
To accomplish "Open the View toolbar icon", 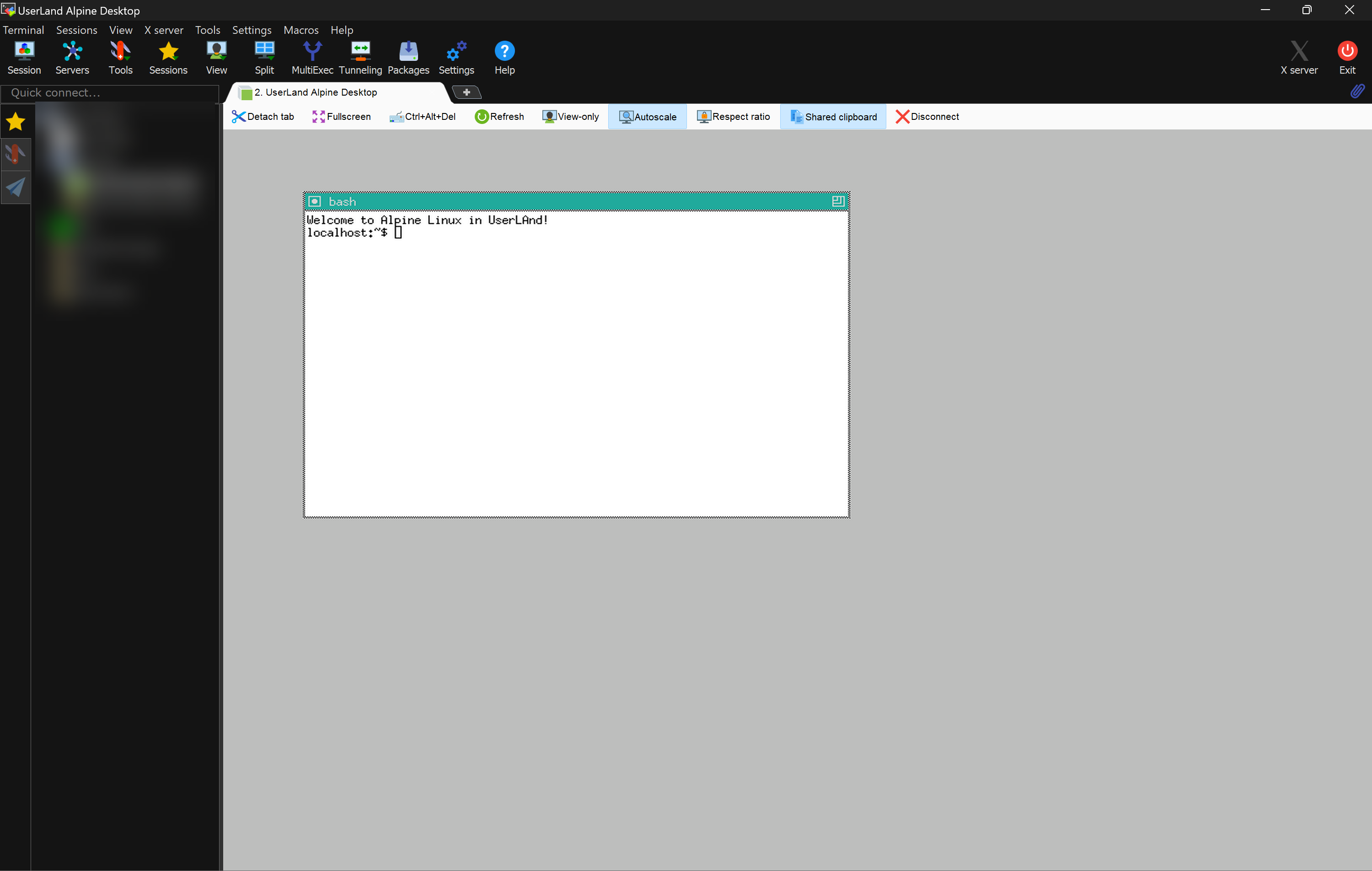I will 216,58.
